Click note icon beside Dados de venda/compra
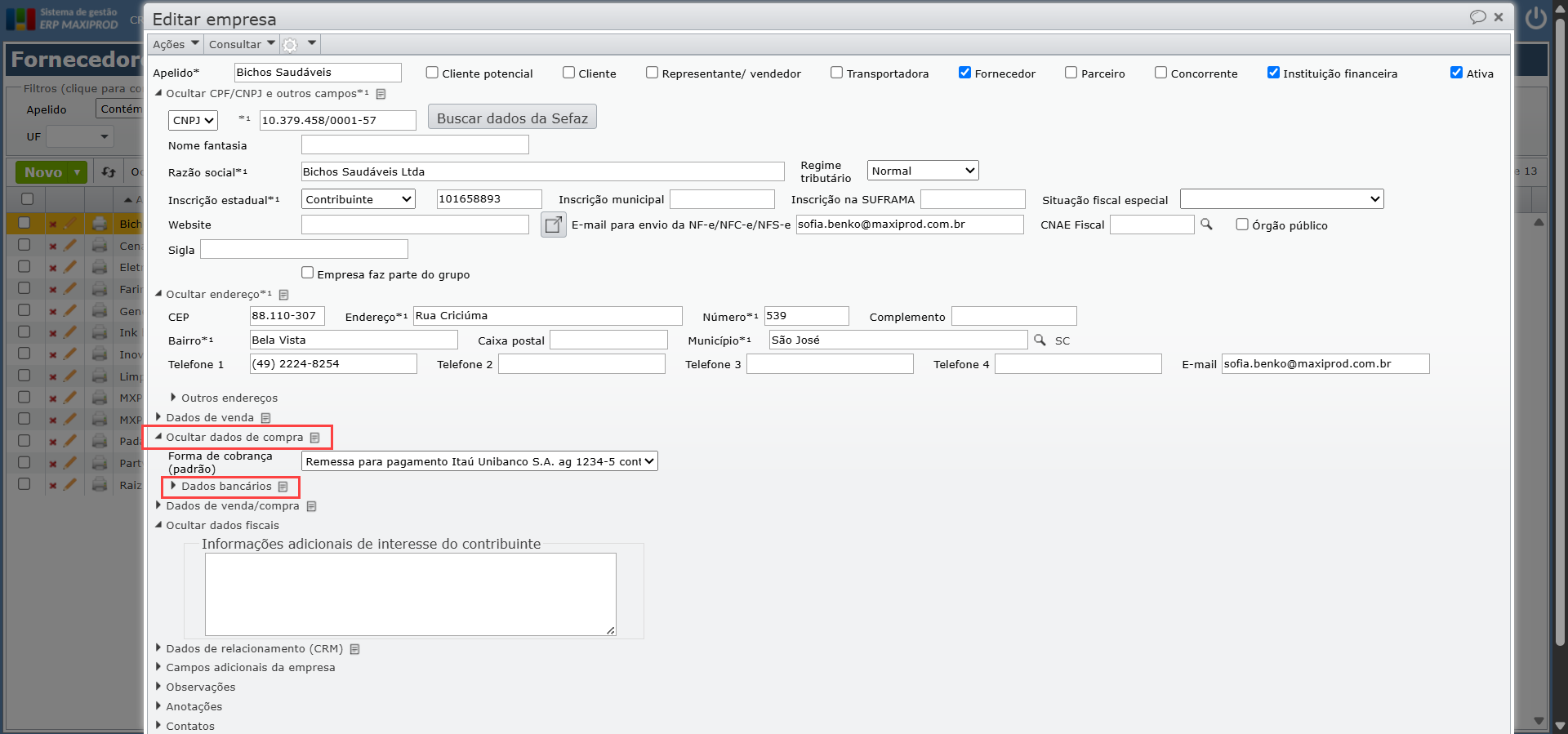Image resolution: width=1568 pixels, height=734 pixels. coord(311,506)
